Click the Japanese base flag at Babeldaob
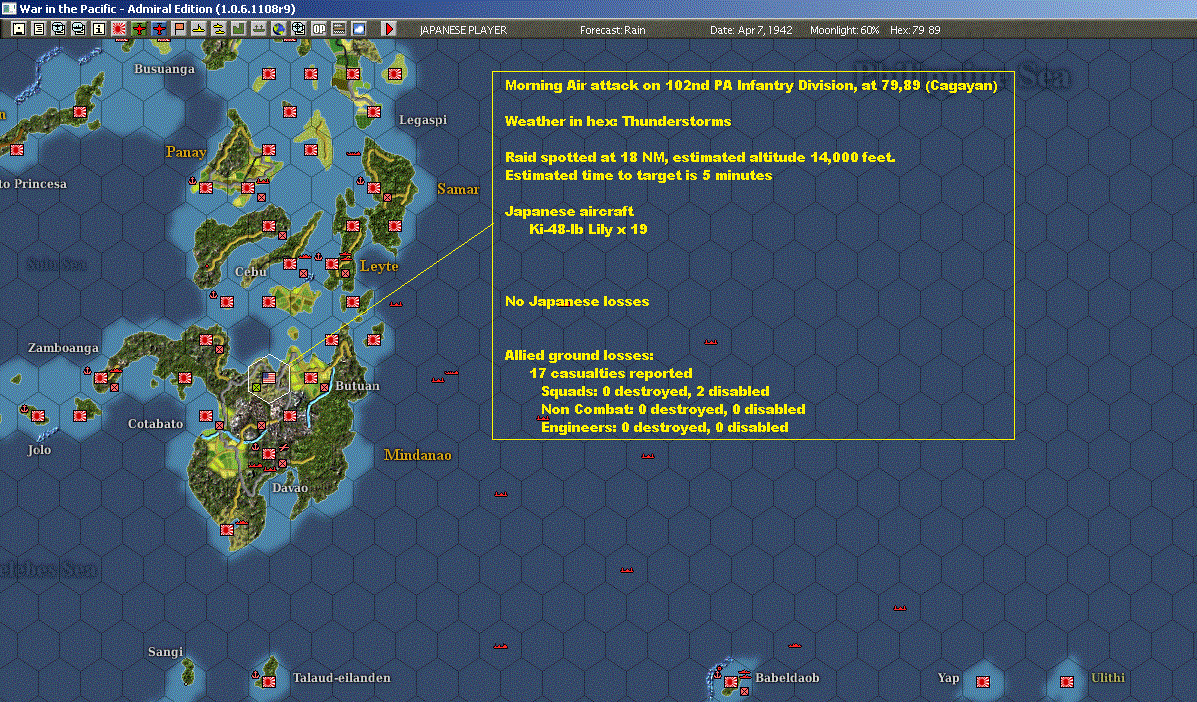 tap(731, 681)
